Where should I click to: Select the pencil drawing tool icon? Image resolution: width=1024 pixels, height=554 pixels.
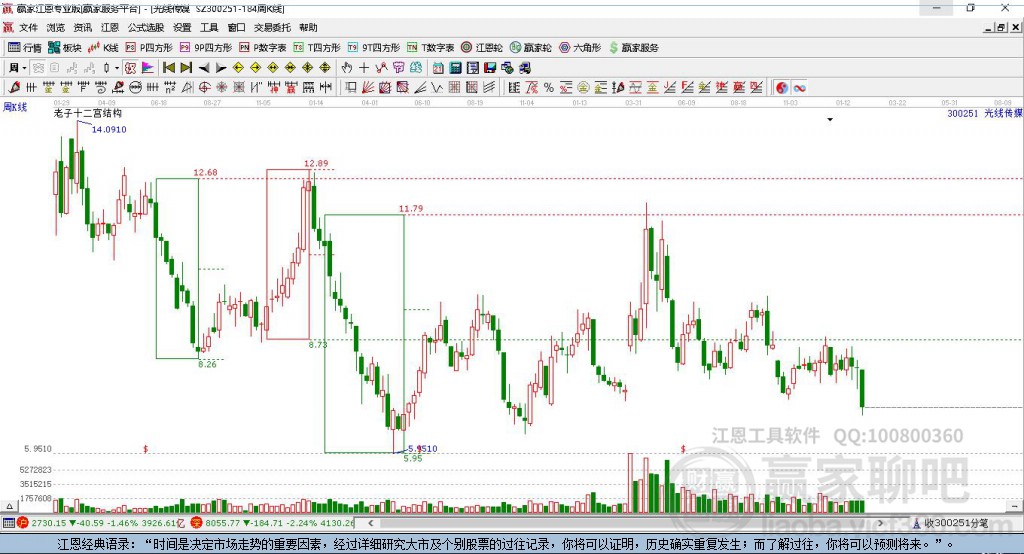(14, 88)
